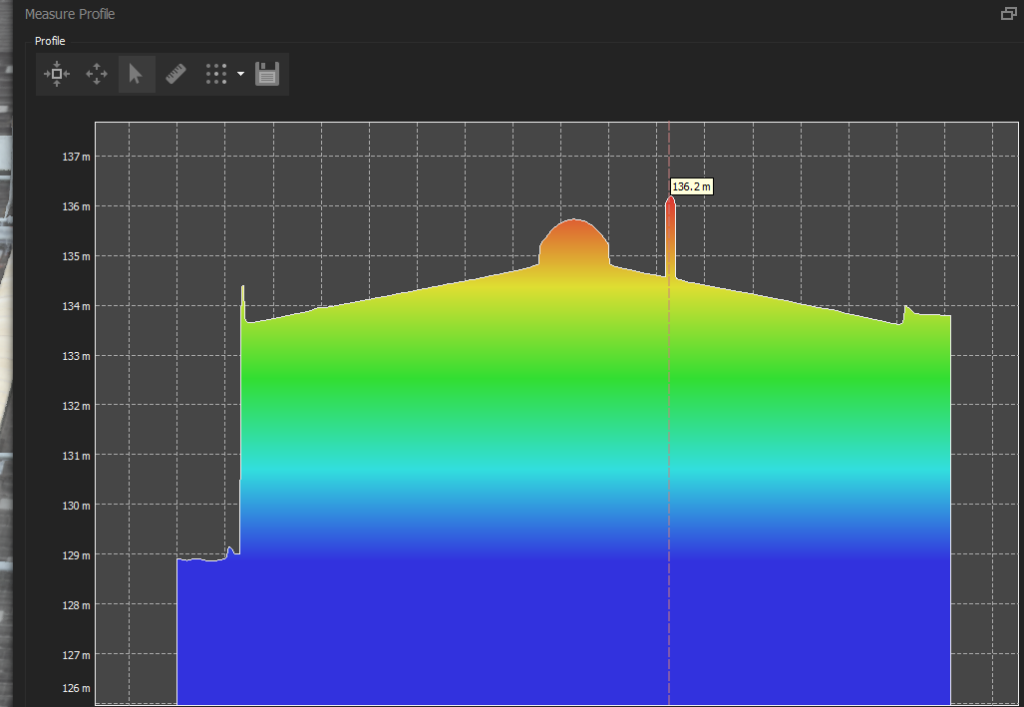Select the pan/move profile tool
Screen dimensions: 1024x707
click(97, 74)
